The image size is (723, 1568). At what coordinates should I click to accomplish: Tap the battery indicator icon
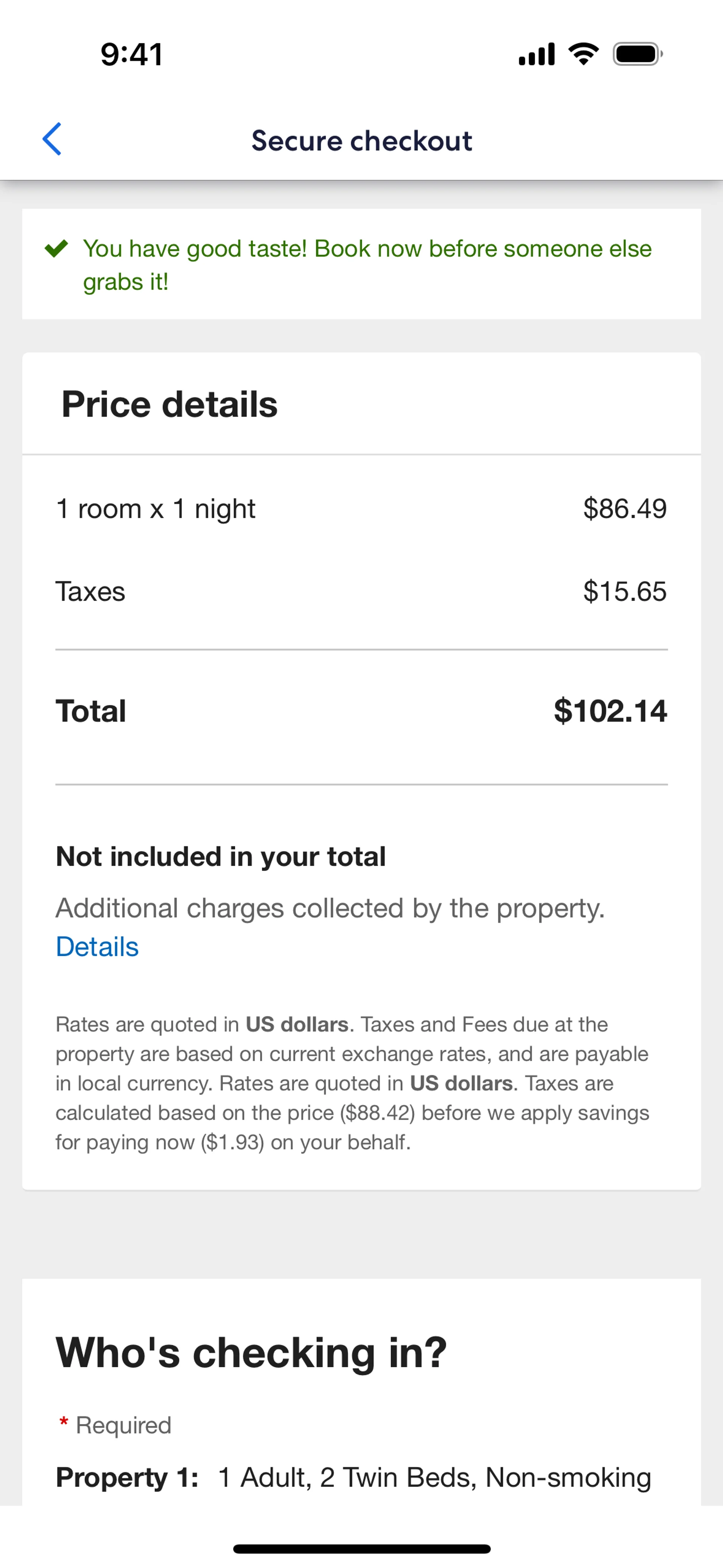637,54
